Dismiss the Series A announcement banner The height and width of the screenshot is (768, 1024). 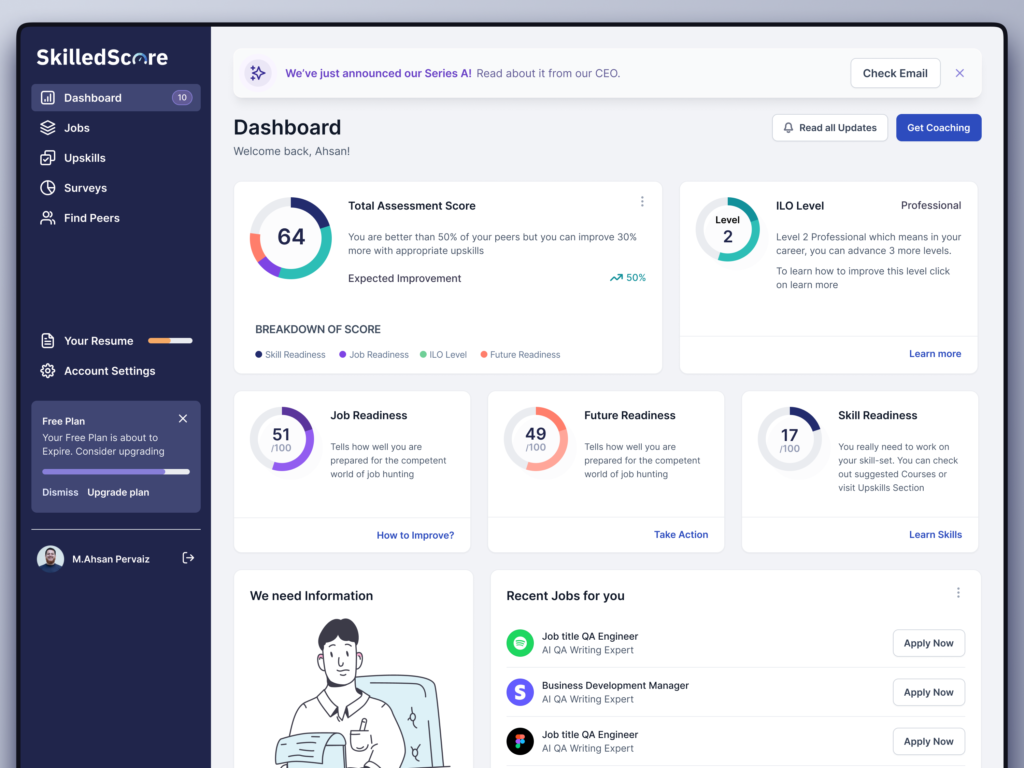[x=960, y=73]
